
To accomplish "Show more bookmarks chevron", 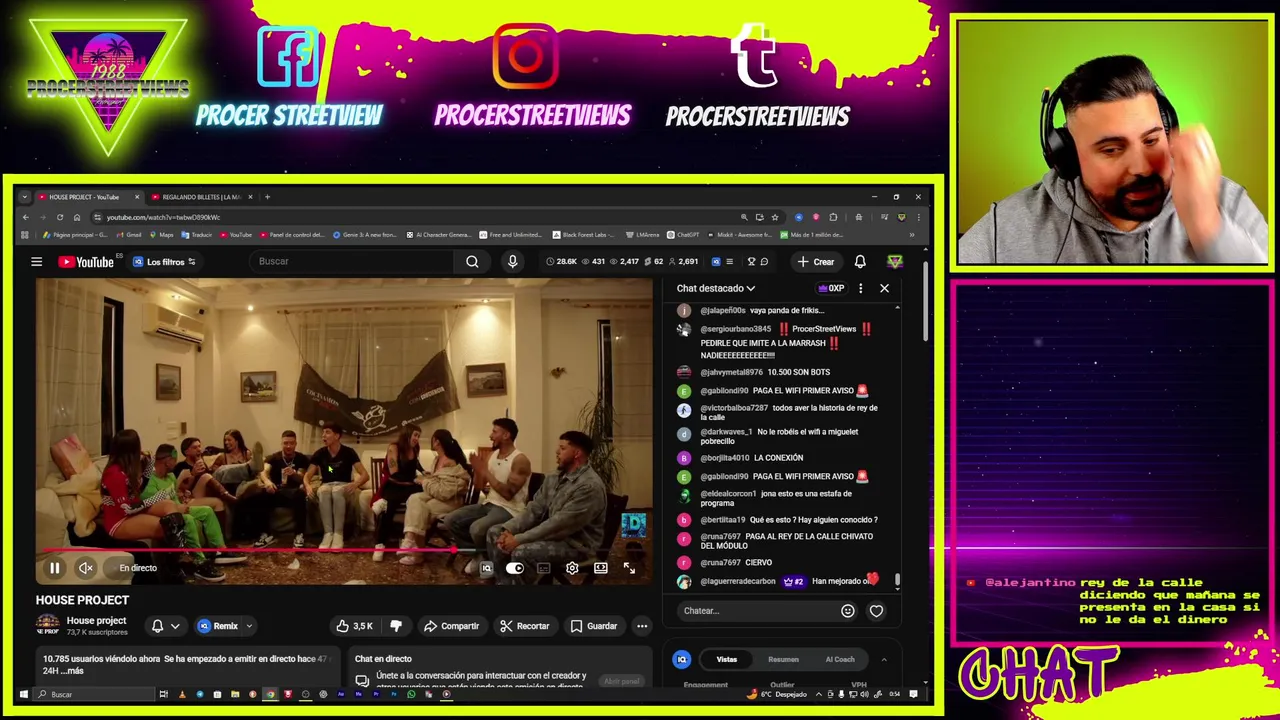I will click(x=911, y=235).
